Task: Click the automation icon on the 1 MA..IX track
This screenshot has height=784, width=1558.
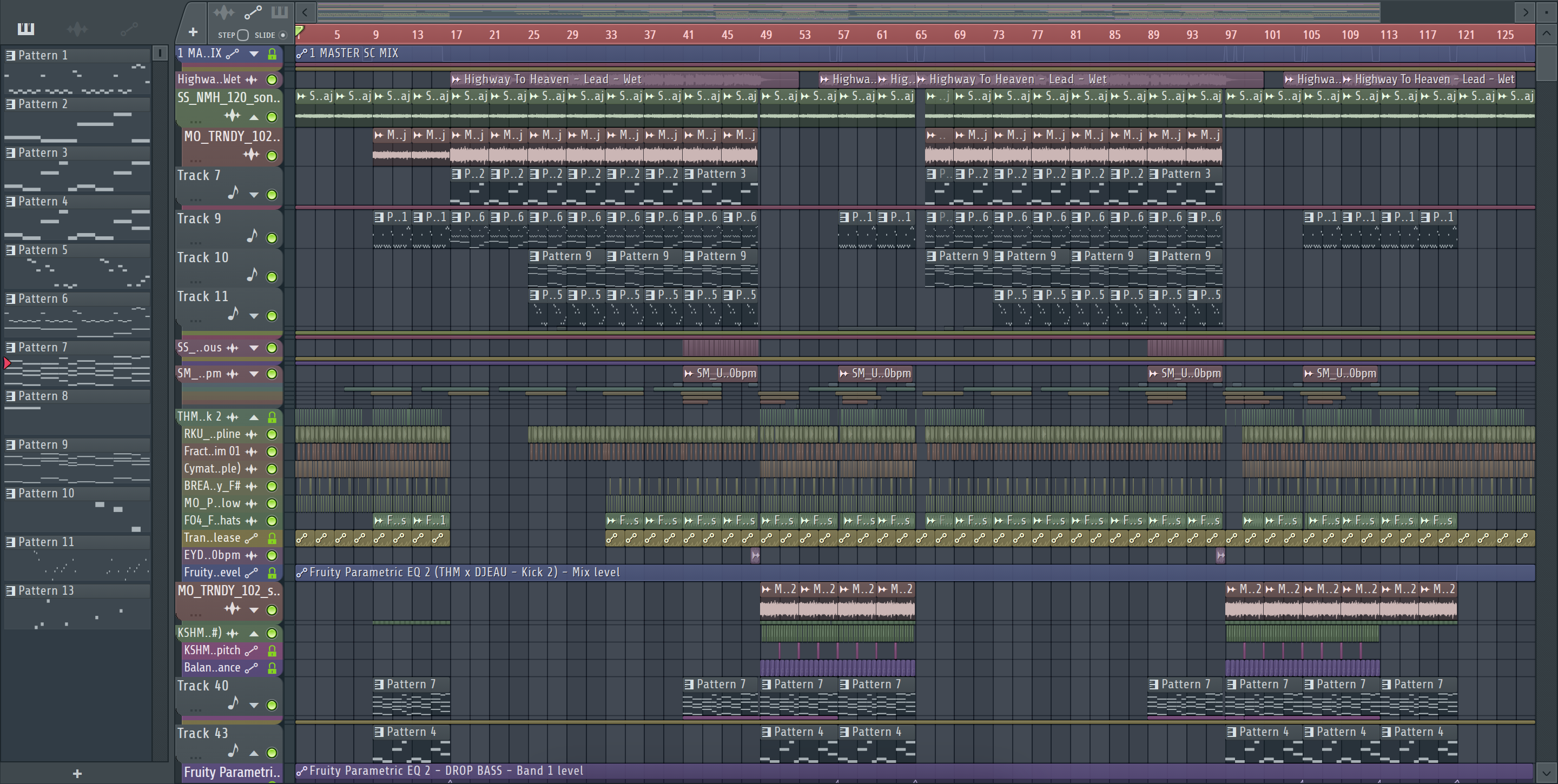Action: [x=232, y=54]
